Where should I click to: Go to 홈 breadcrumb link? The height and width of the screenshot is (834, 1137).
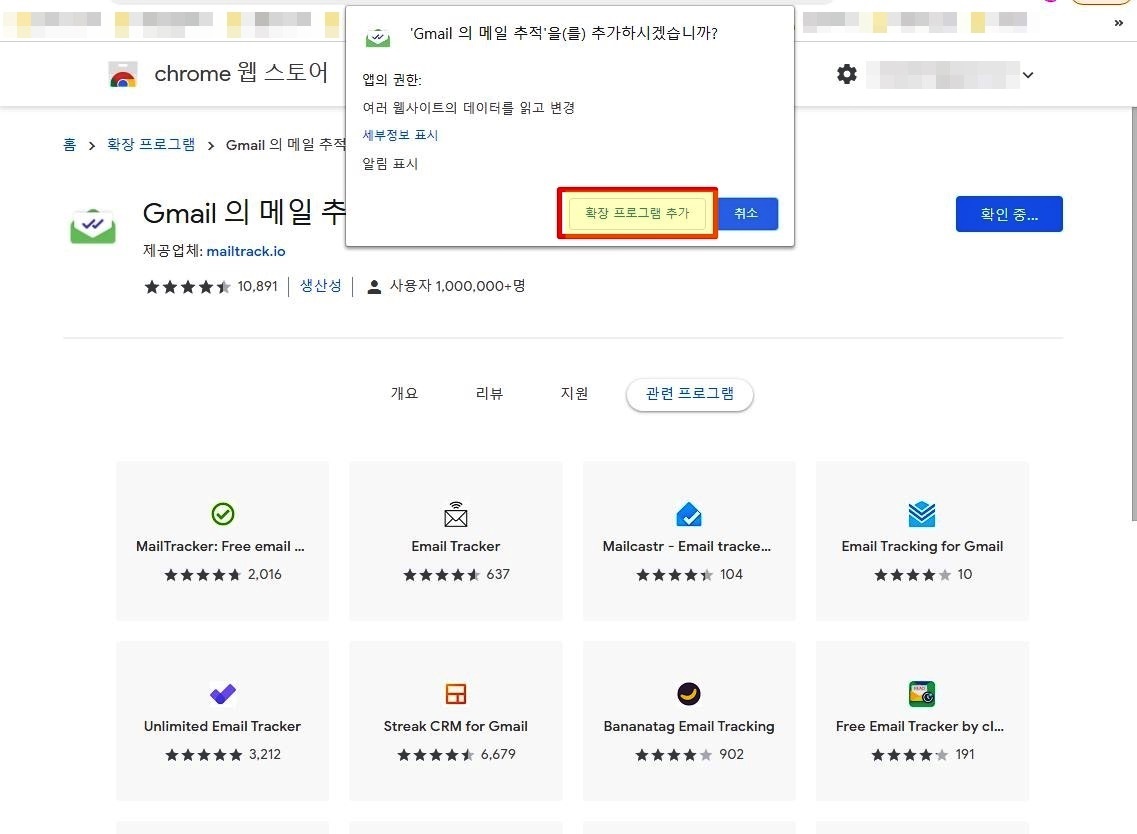(x=70, y=144)
